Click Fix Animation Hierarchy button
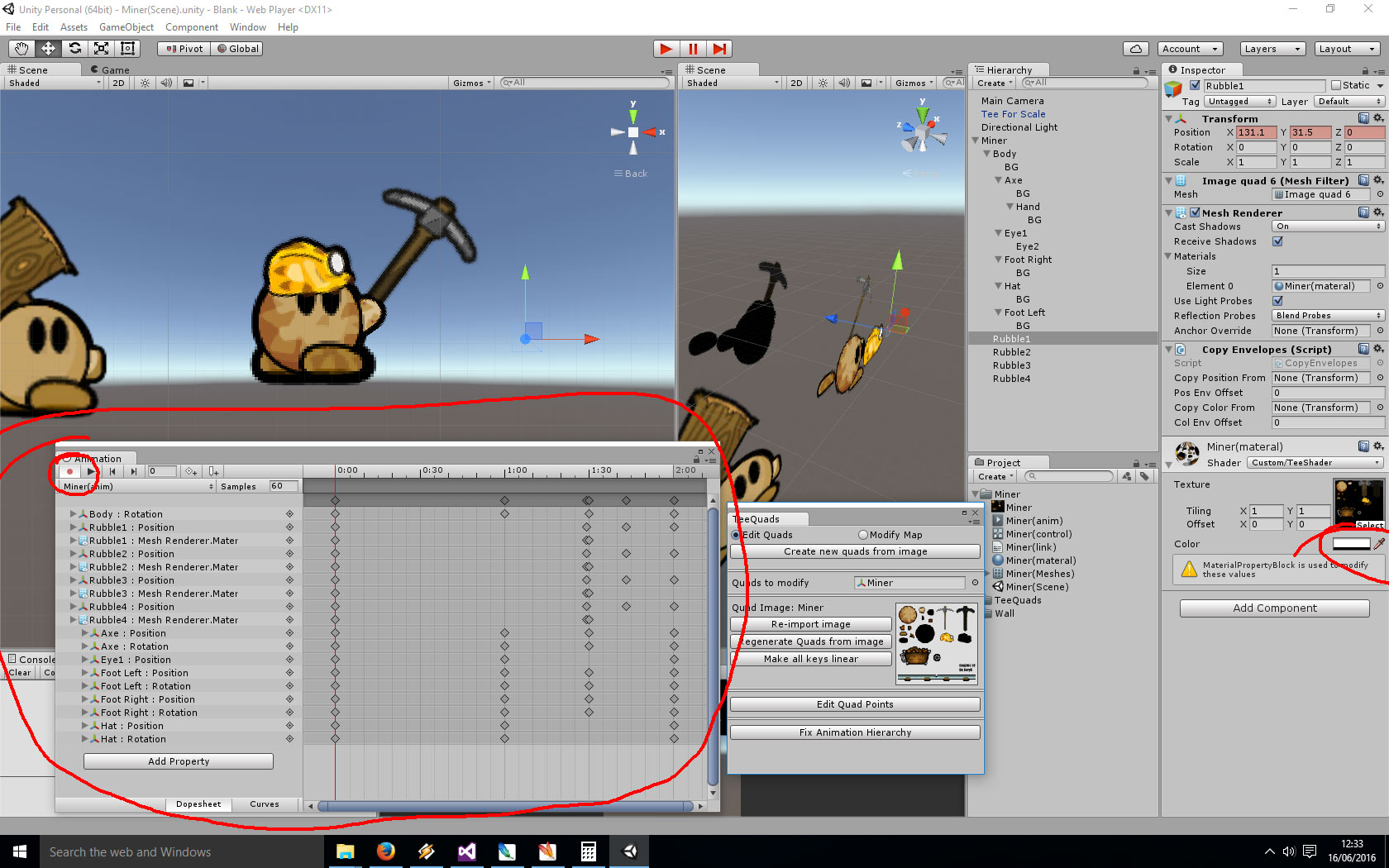 tap(855, 732)
